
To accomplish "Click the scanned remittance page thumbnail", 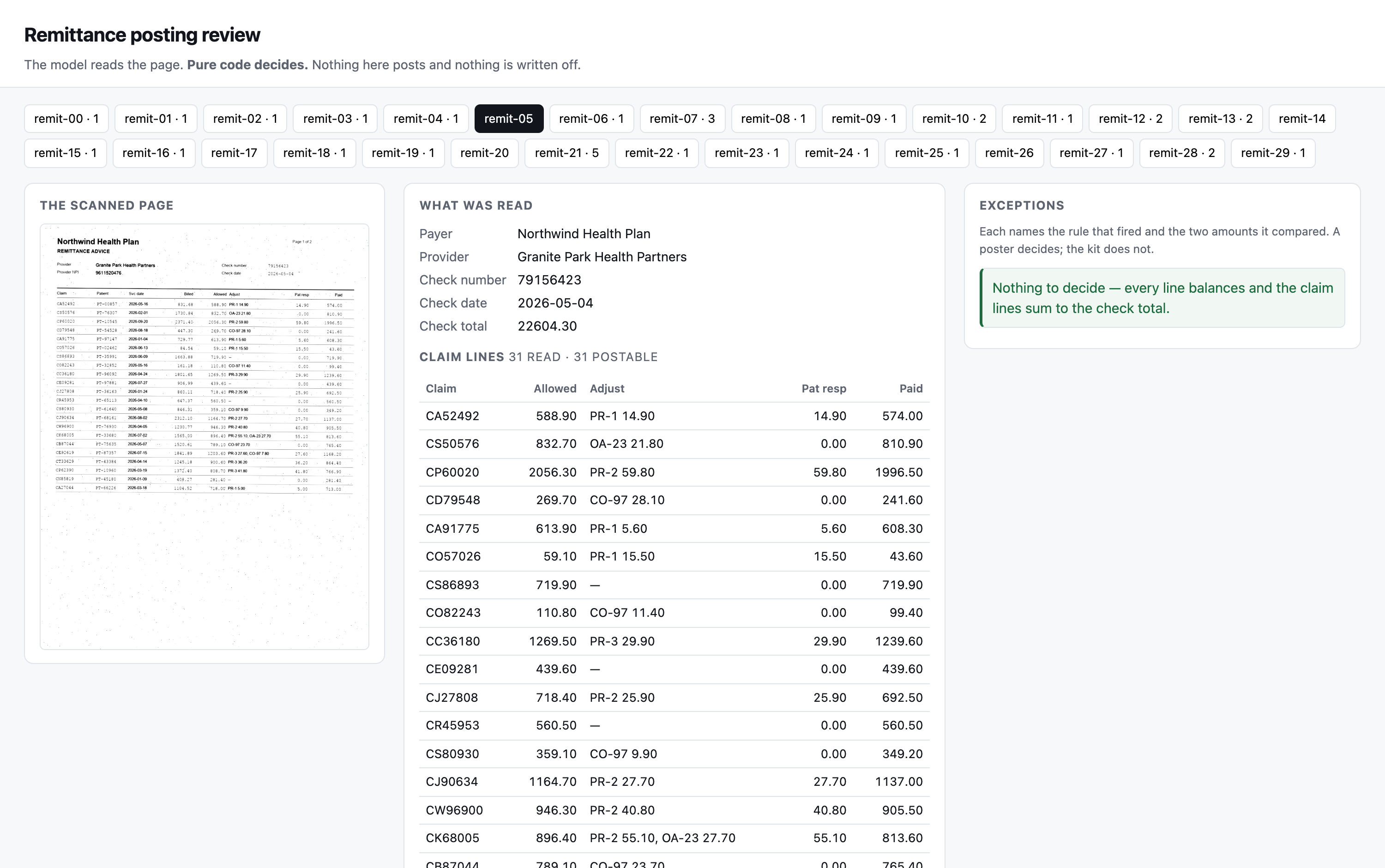I will (x=205, y=436).
